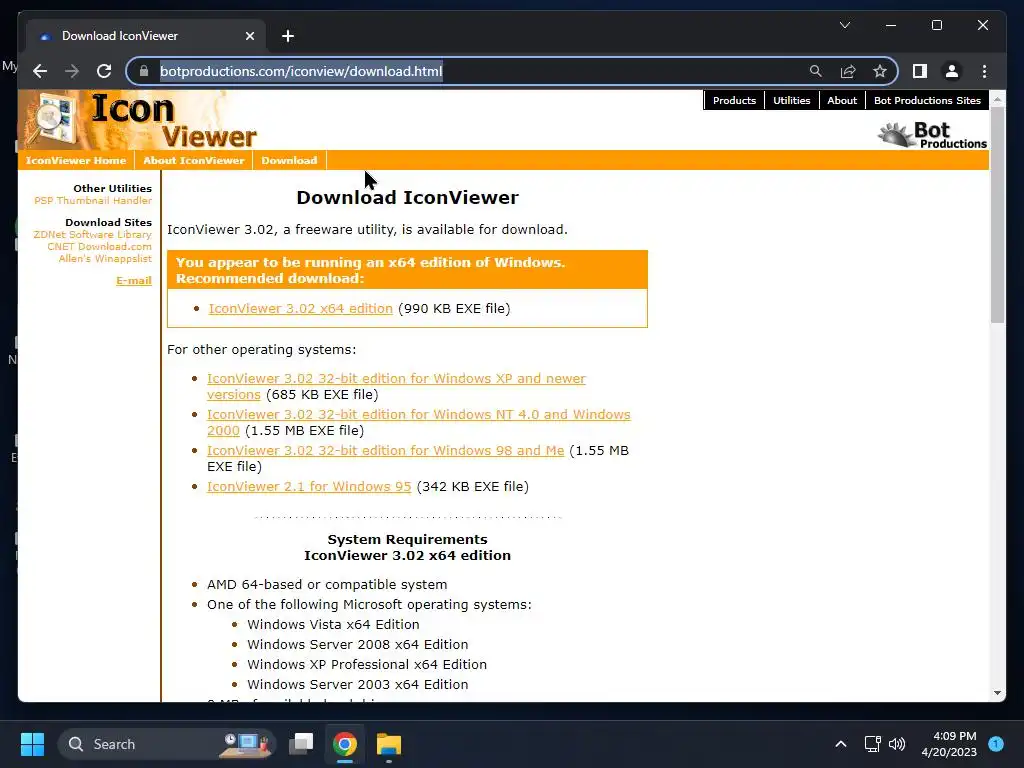Open the Windows Start menu

32,744
